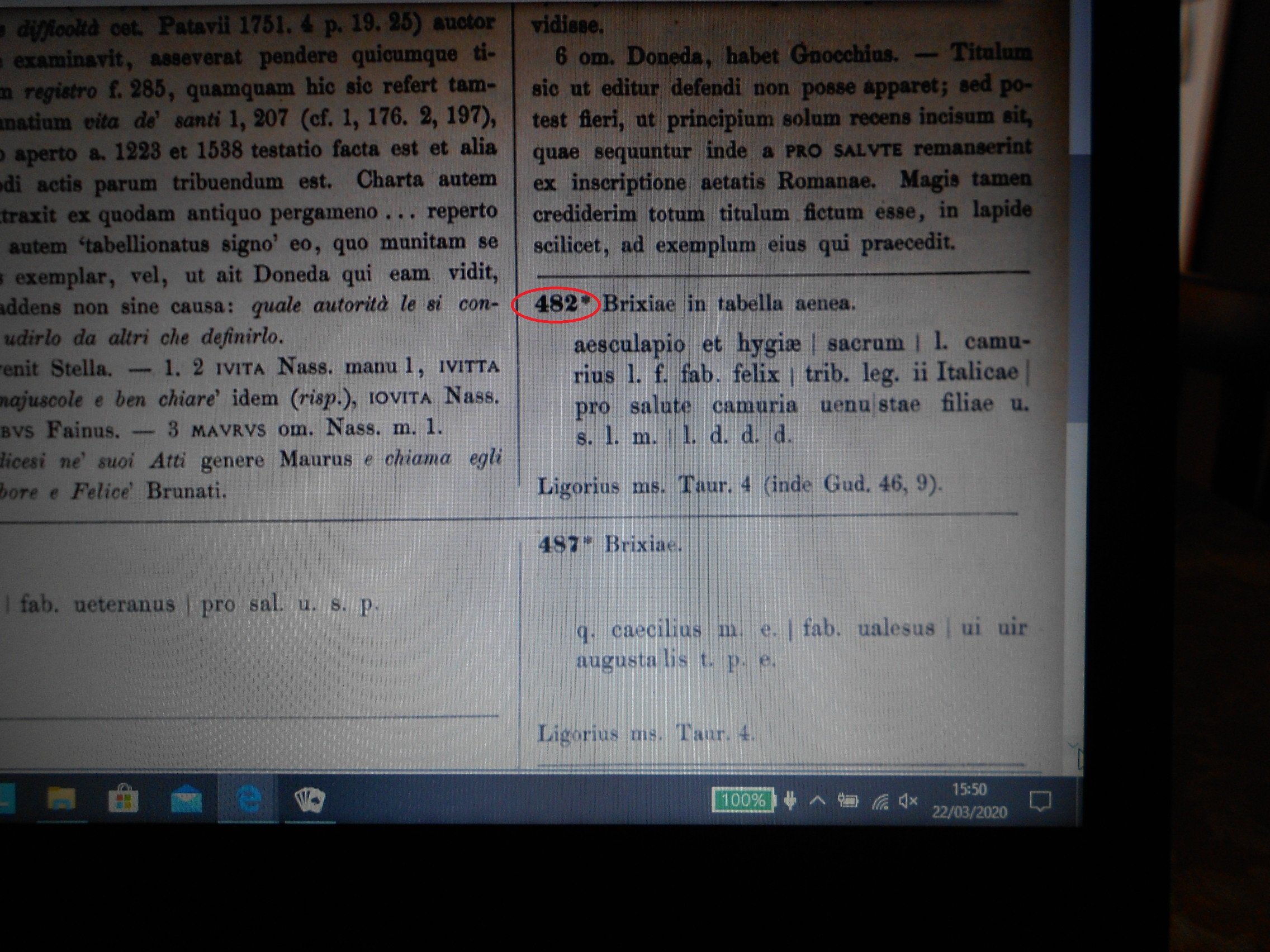Viewport: 1270px width, 952px height.
Task: Open the Solitaire cards app icon
Action: pyautogui.click(x=310, y=799)
